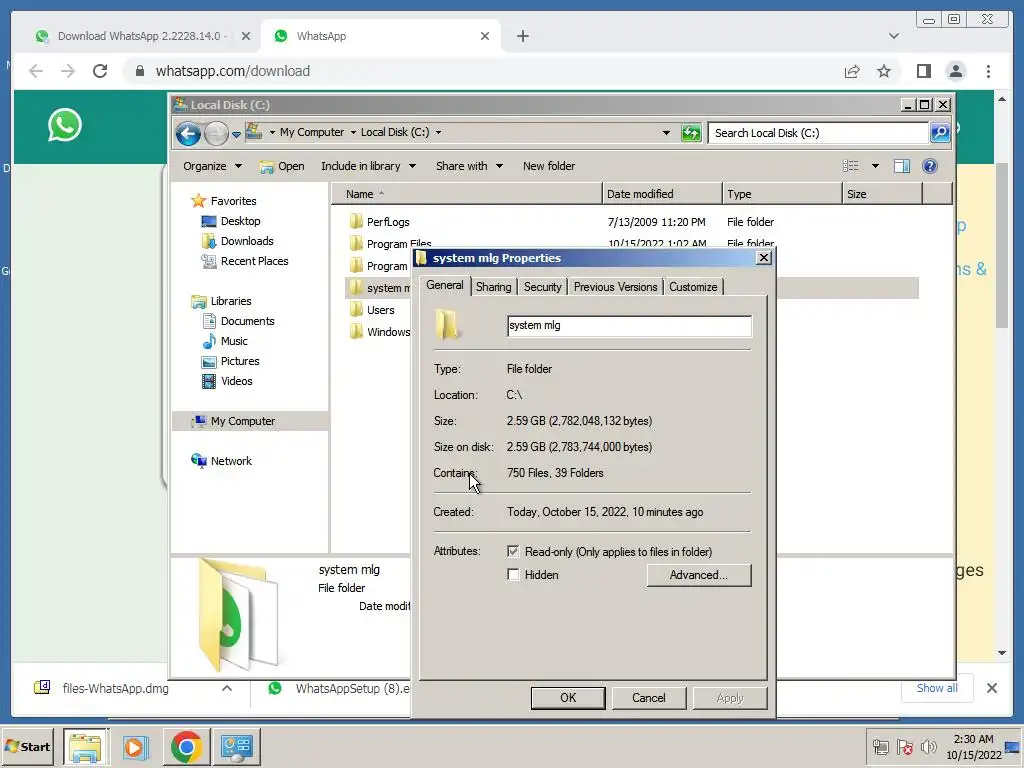This screenshot has height=768, width=1024.
Task: Click the Search Local Disk (C:) box
Action: 819,133
